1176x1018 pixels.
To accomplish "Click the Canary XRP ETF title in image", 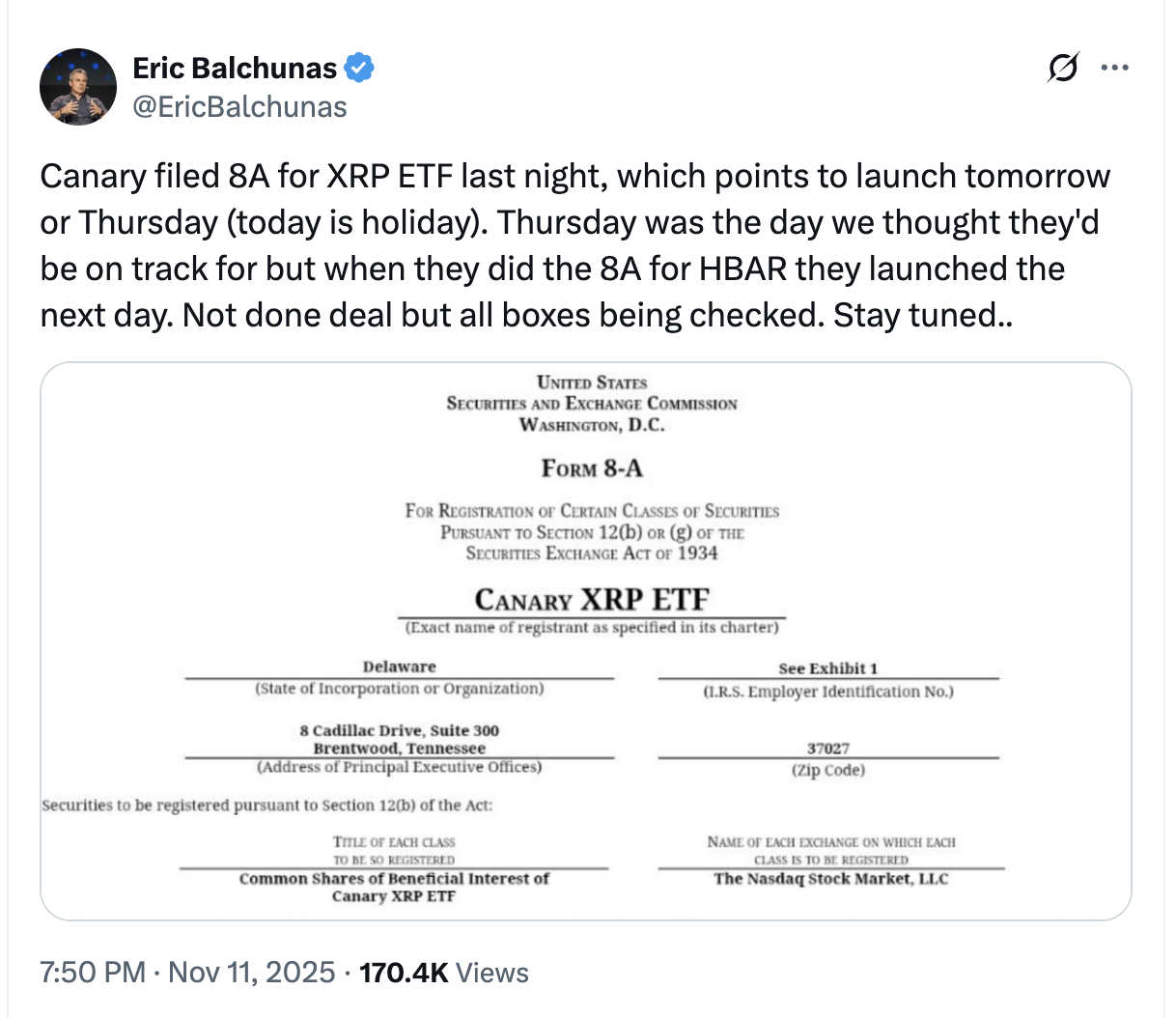I will click(591, 600).
